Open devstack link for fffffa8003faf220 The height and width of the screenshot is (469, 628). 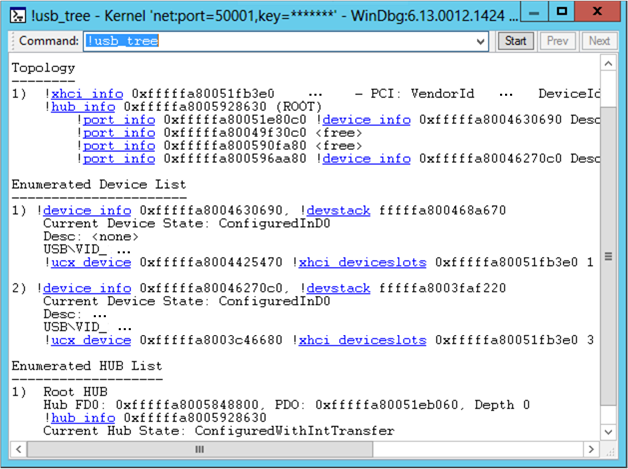pos(338,288)
